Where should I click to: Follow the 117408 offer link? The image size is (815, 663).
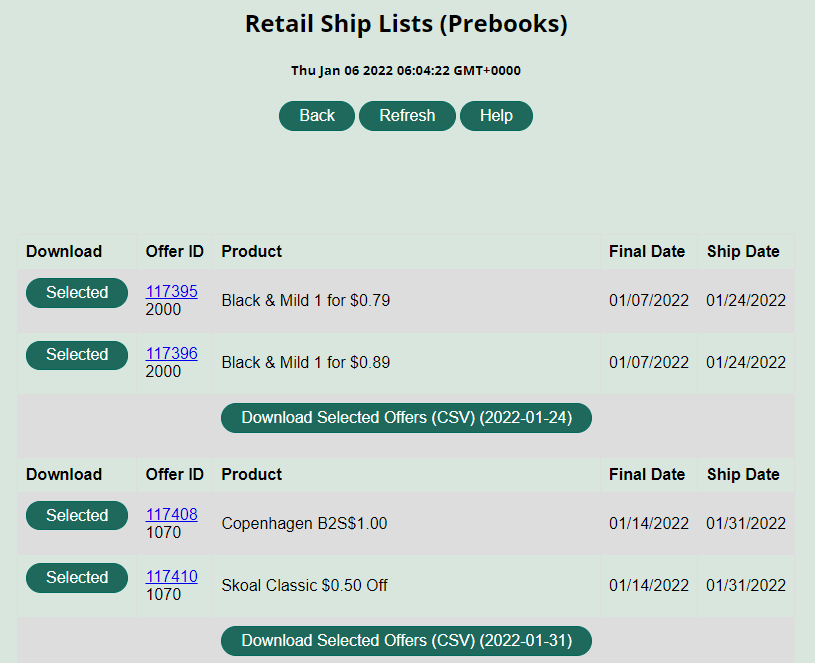coord(172,514)
